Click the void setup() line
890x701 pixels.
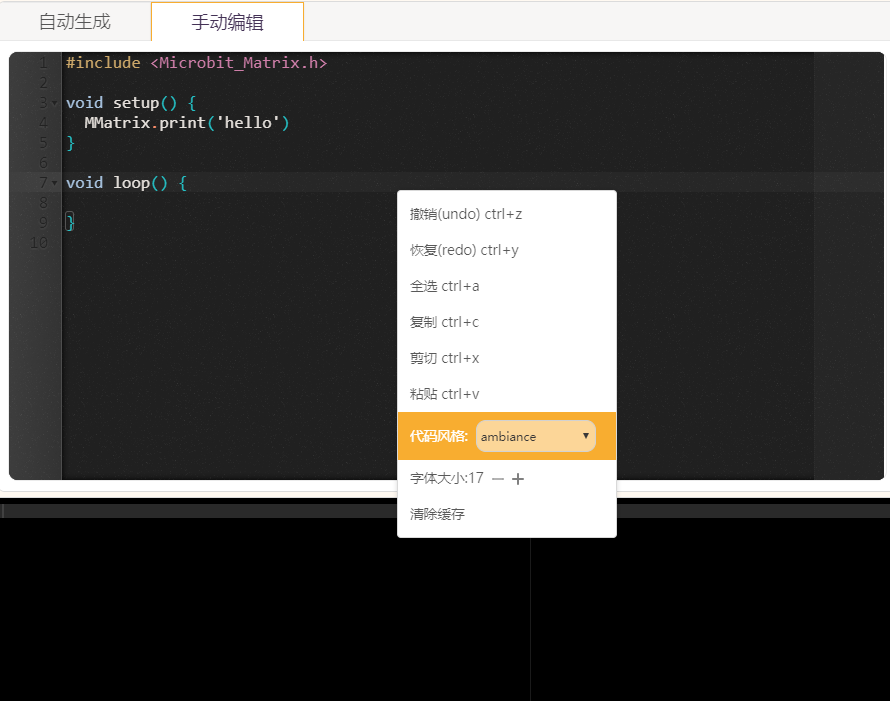(131, 103)
